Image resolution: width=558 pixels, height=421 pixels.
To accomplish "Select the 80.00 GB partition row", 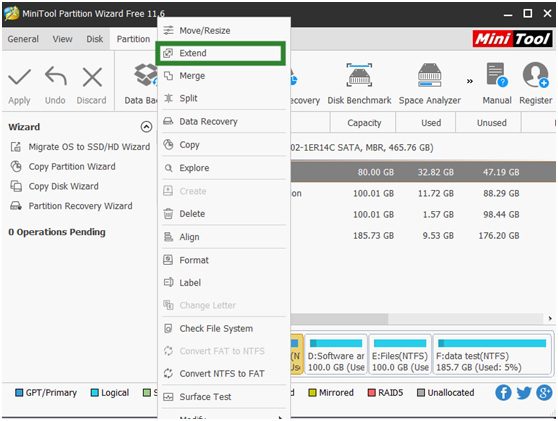I will (423, 172).
